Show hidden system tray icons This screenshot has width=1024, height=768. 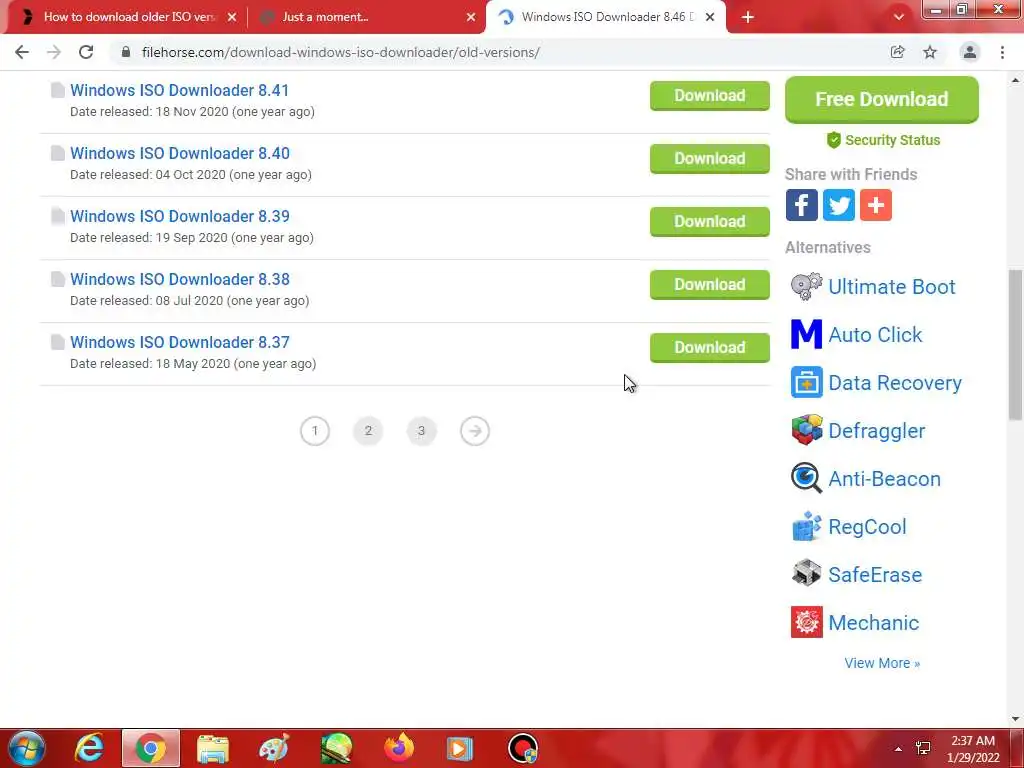(899, 749)
